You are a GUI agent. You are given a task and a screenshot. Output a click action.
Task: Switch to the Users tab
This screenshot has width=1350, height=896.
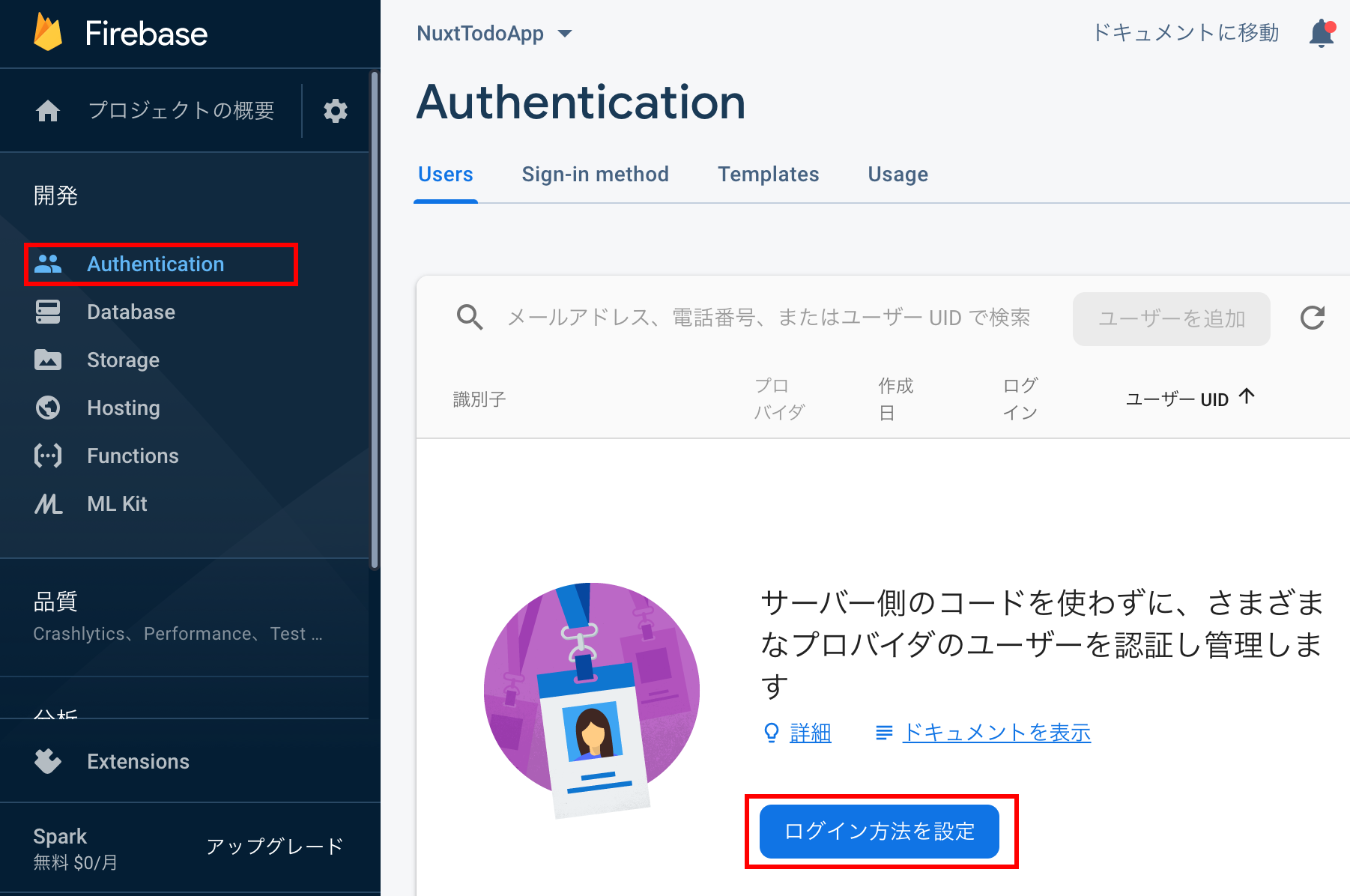pyautogui.click(x=446, y=175)
